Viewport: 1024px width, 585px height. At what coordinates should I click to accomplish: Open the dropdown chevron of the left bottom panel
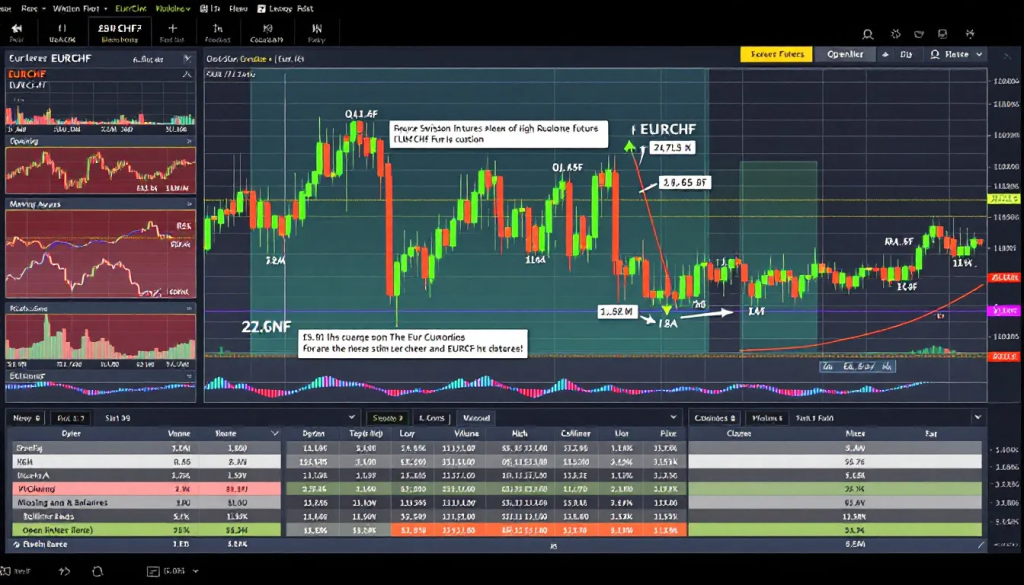coord(352,417)
